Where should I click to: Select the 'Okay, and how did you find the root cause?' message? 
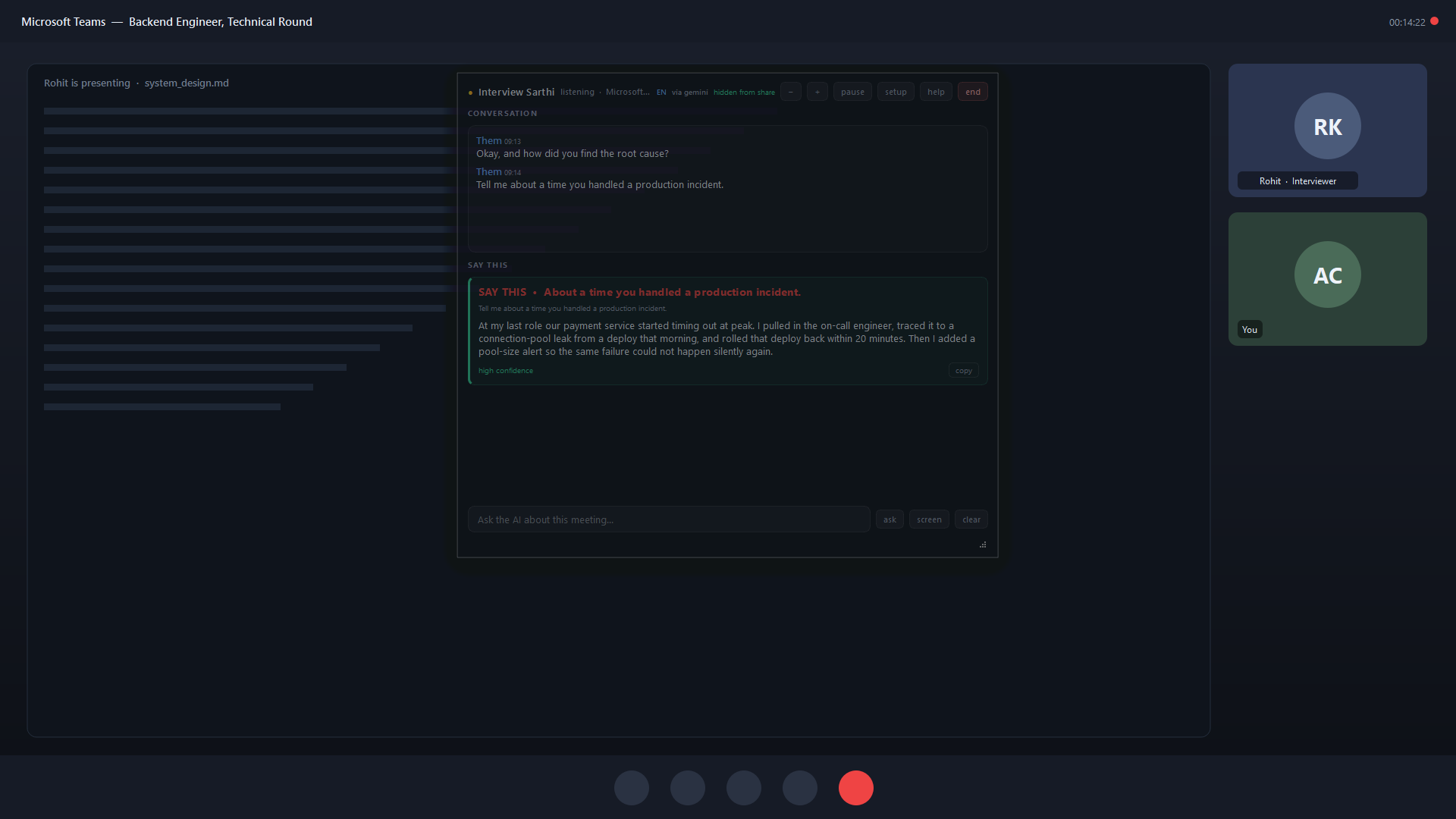pyautogui.click(x=573, y=153)
